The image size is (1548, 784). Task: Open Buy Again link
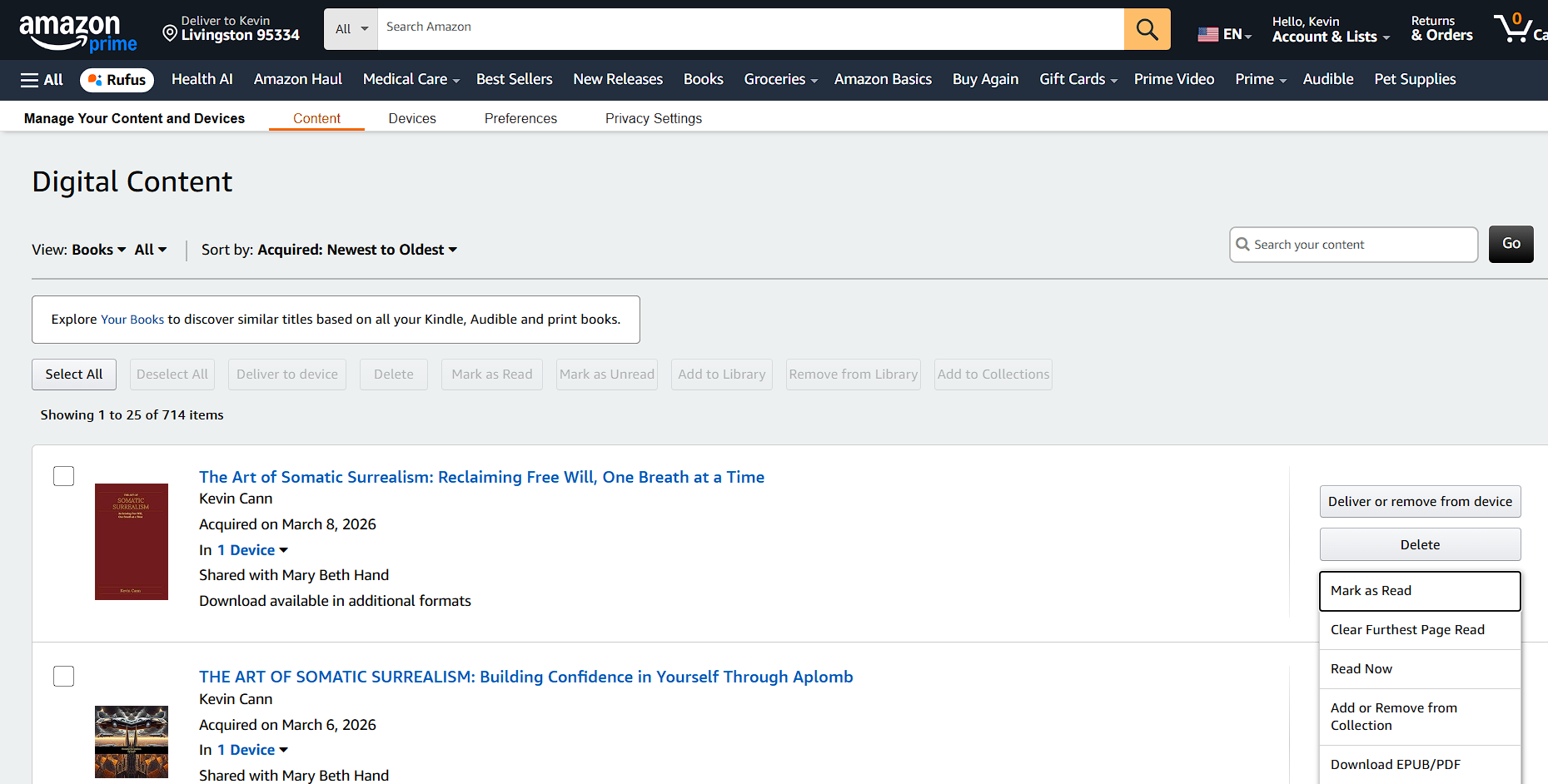click(985, 79)
